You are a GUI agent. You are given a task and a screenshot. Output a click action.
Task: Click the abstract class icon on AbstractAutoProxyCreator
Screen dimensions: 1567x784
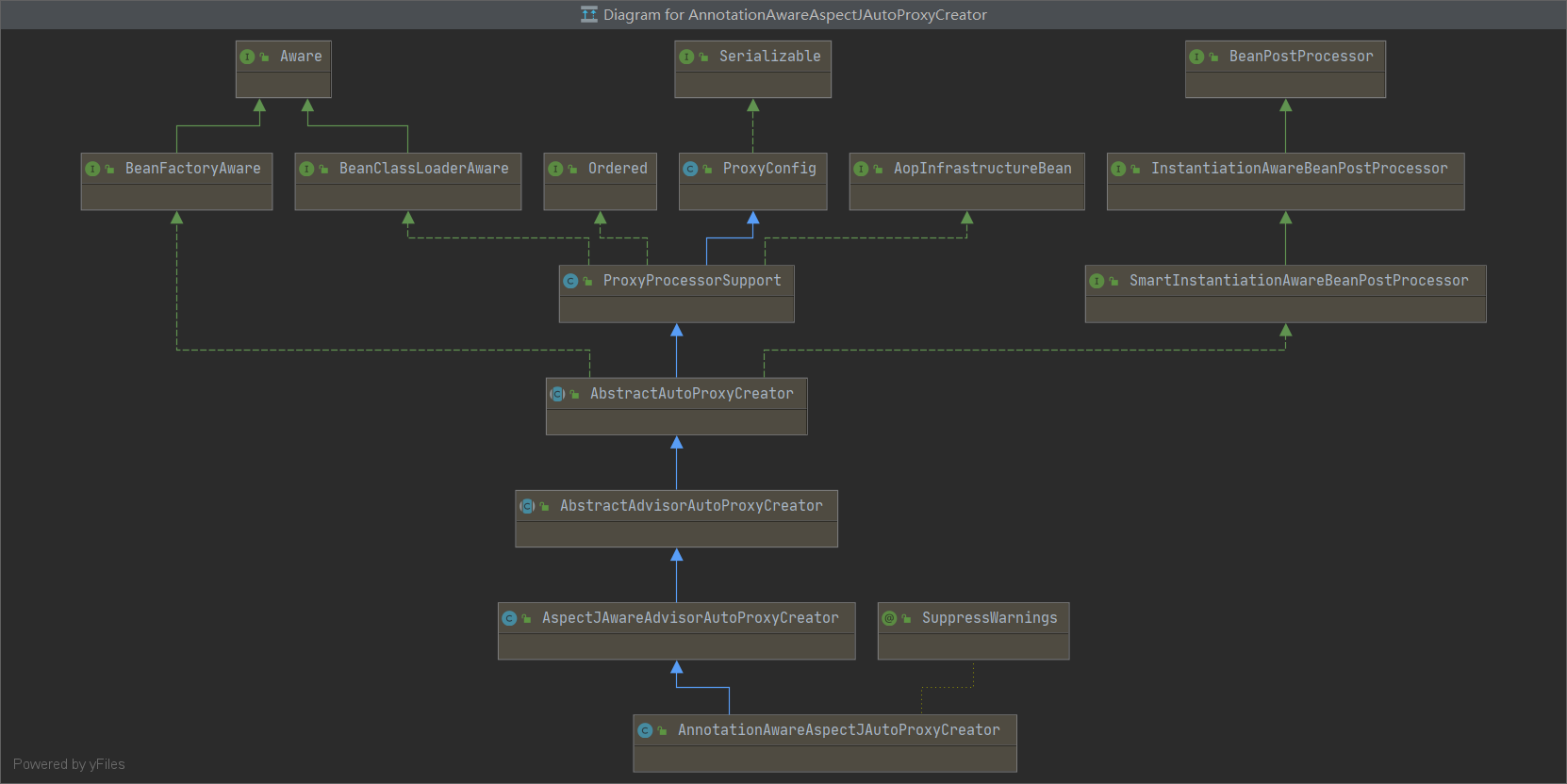[557, 394]
